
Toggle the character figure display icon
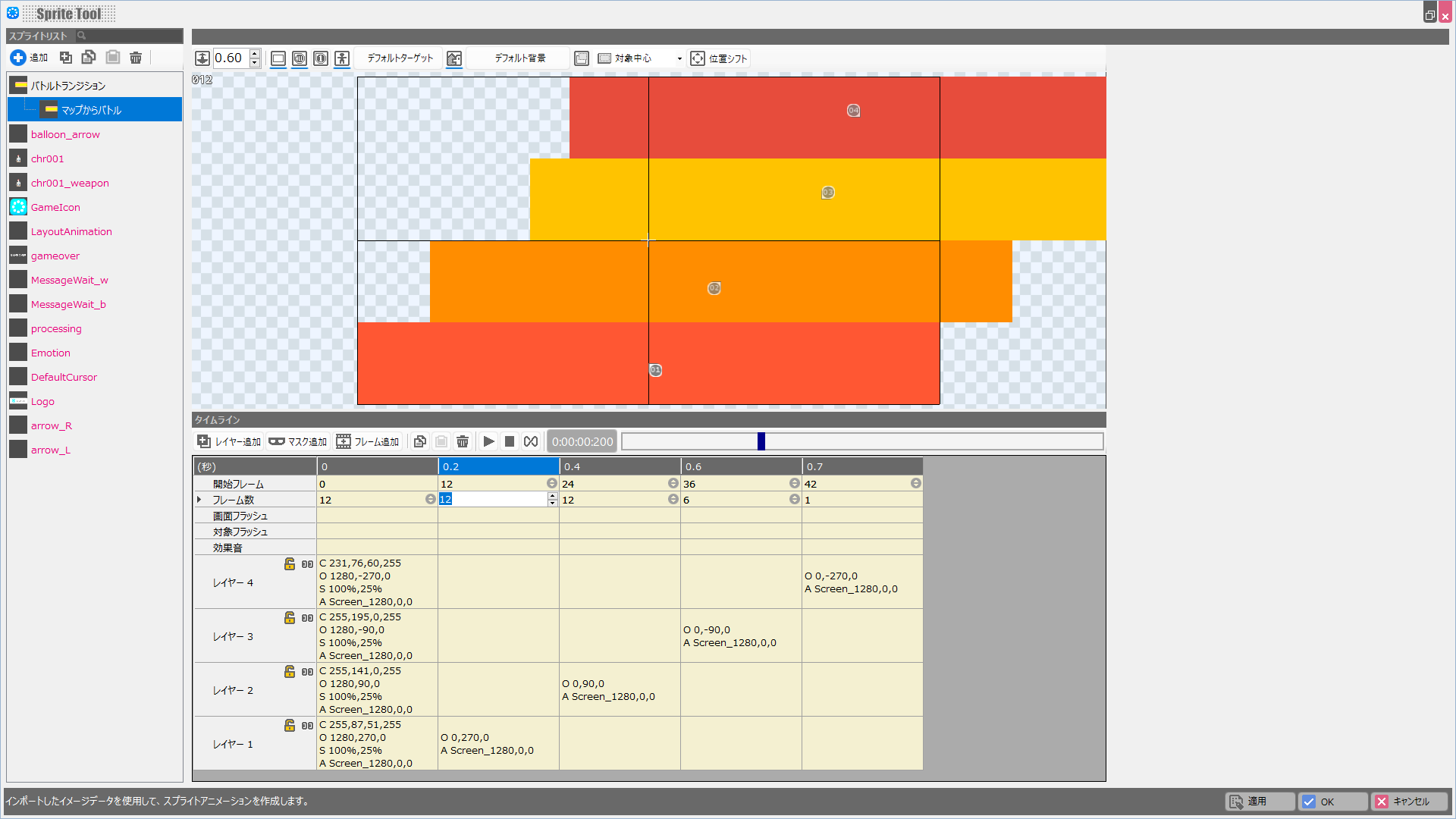pos(342,58)
